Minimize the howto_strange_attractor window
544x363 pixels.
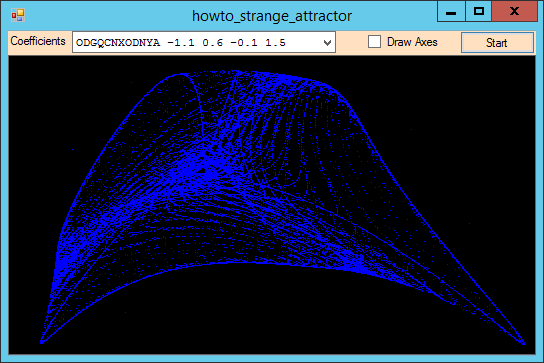(451, 12)
